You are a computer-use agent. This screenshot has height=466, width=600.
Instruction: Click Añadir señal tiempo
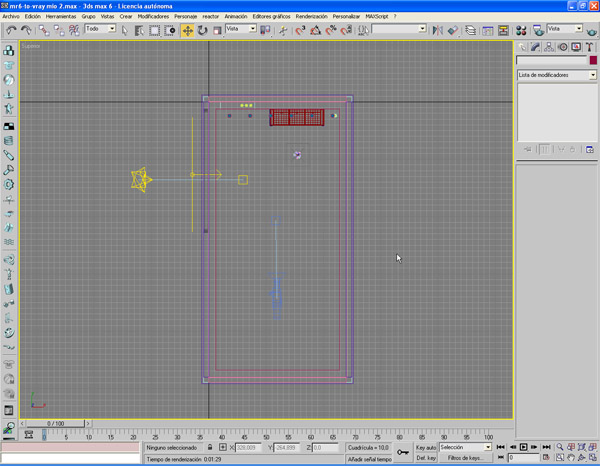pos(369,459)
